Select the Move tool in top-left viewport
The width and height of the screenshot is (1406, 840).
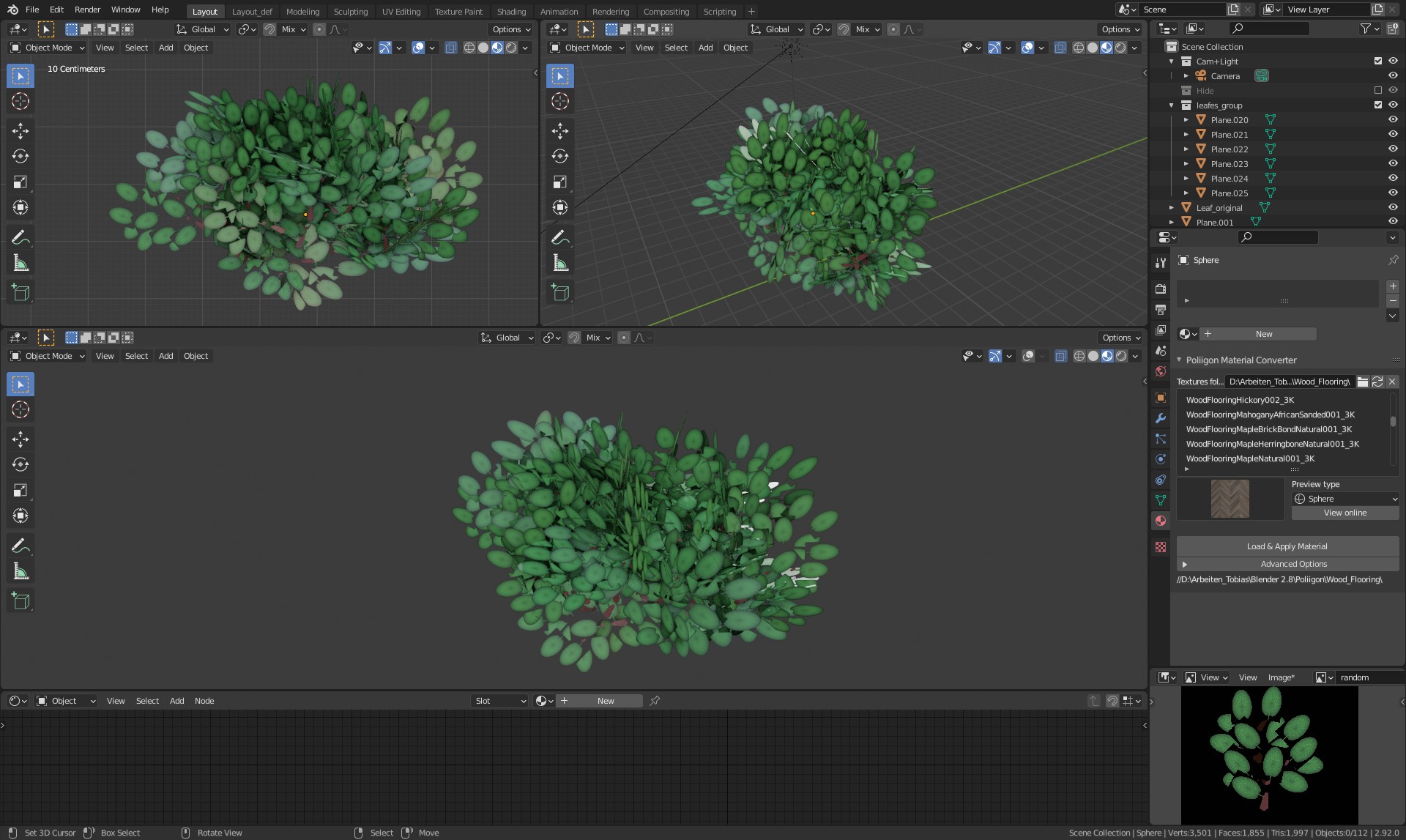(x=21, y=131)
